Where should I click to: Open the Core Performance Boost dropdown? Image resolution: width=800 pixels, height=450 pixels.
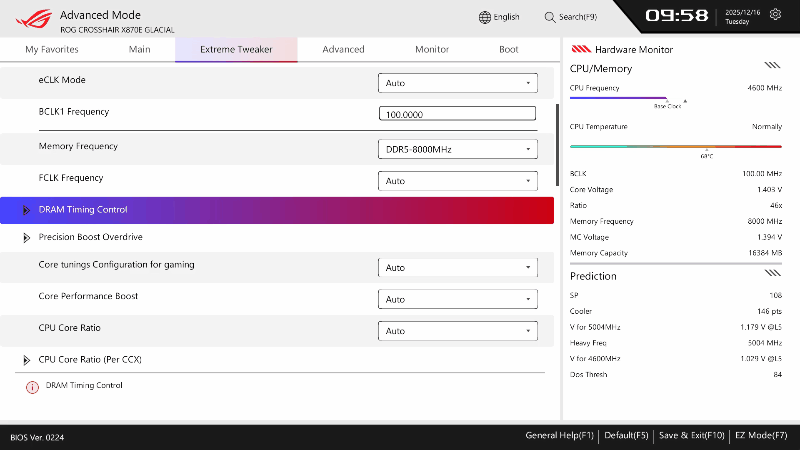458,299
